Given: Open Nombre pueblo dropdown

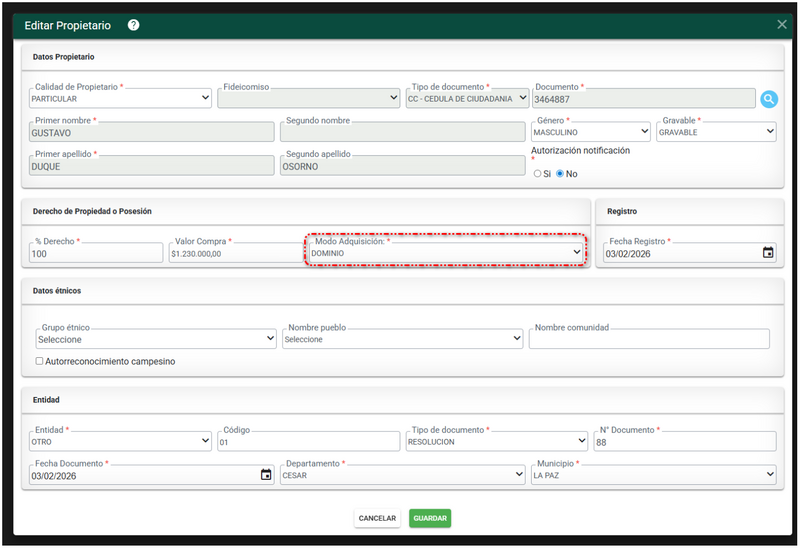Looking at the screenshot, I should point(403,339).
